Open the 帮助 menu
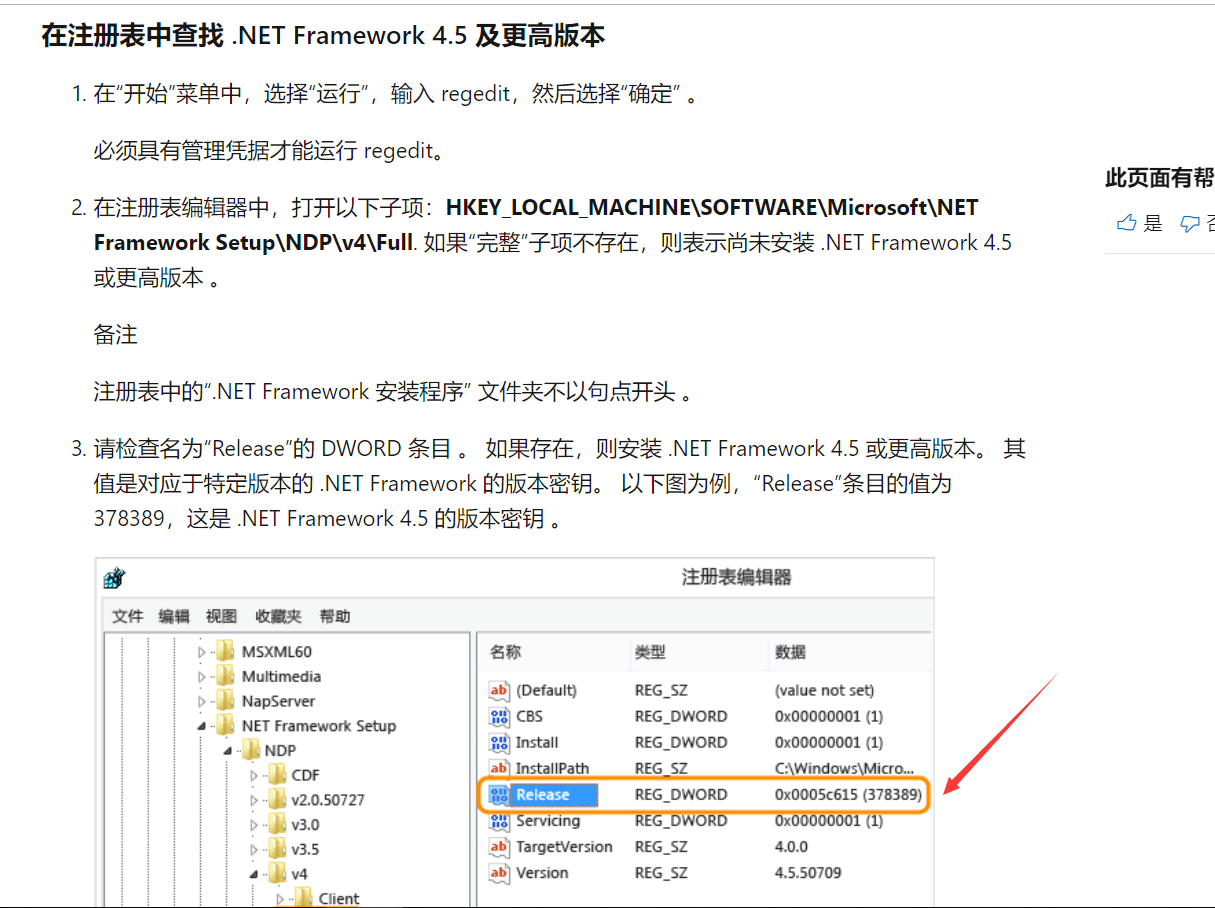This screenshot has width=1215, height=908. pyautogui.click(x=335, y=616)
